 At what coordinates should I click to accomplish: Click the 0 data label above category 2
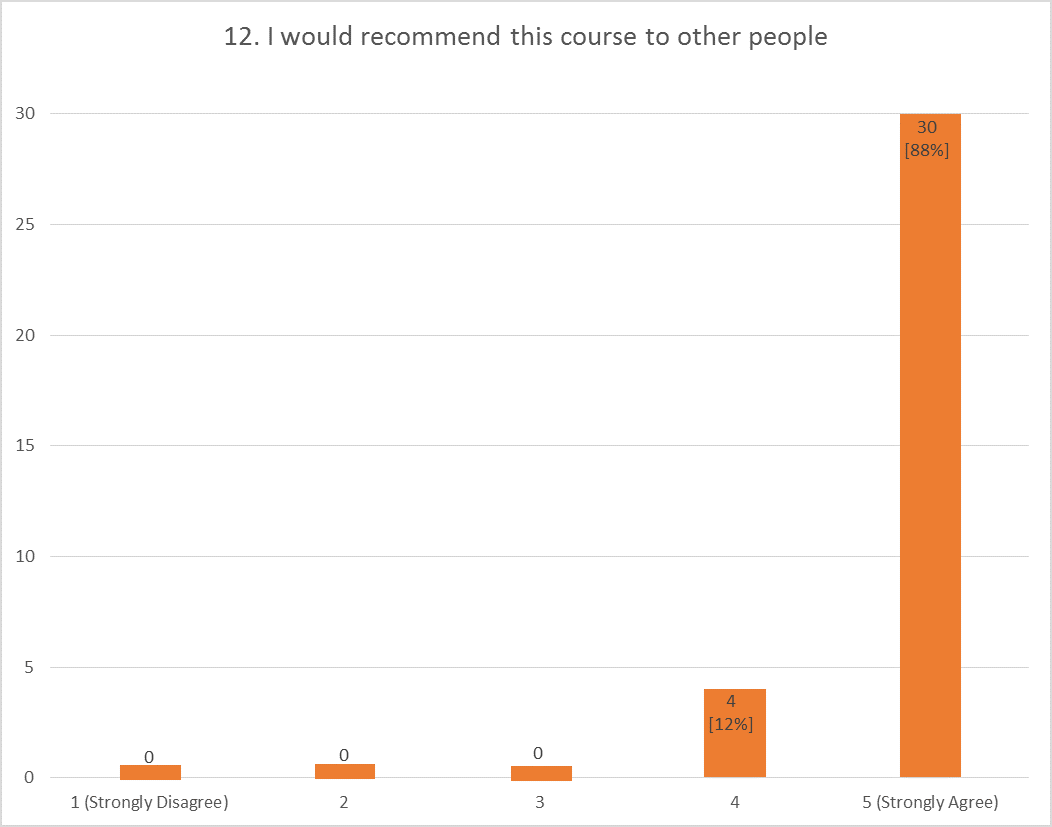click(x=344, y=755)
